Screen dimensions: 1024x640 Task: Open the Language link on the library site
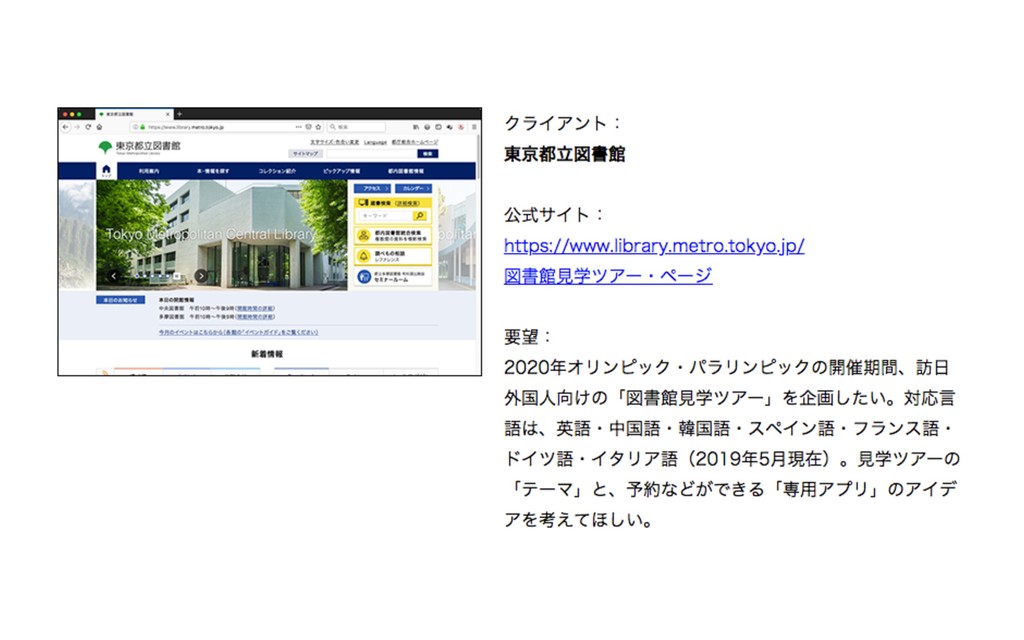point(376,142)
